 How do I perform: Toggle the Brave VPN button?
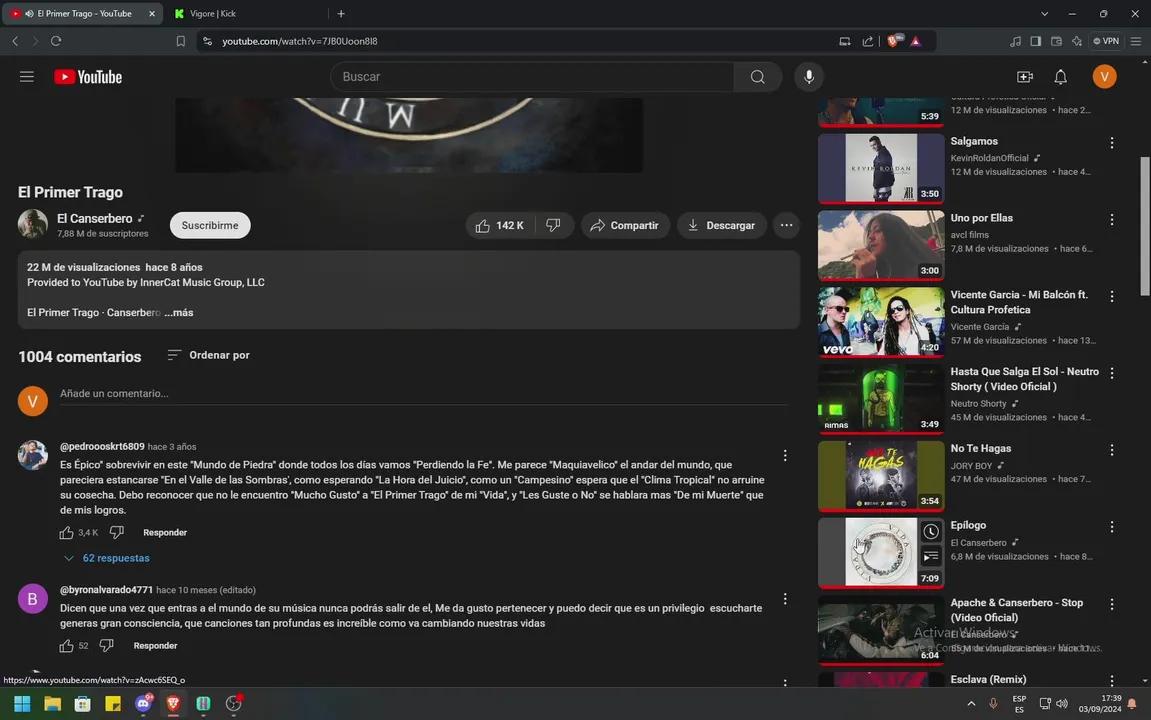click(1105, 41)
